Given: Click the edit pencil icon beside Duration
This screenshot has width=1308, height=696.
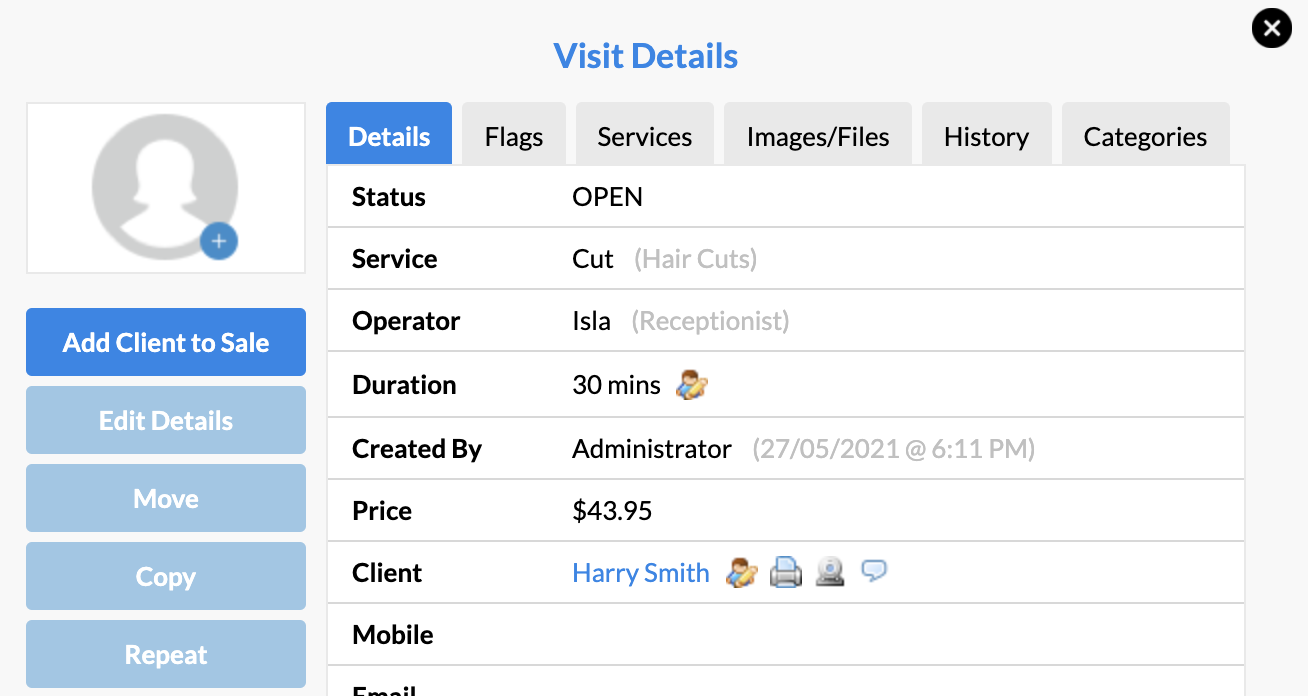Looking at the screenshot, I should 693,384.
